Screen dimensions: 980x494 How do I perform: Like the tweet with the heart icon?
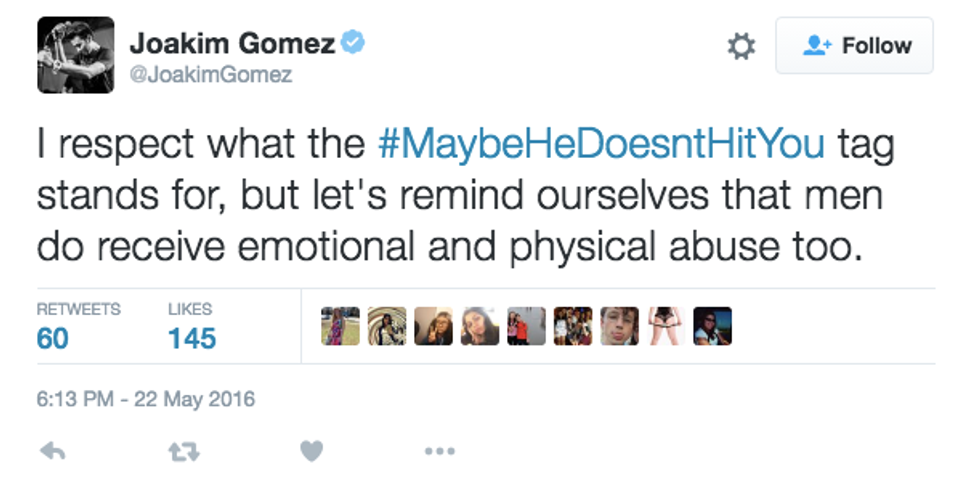(312, 452)
